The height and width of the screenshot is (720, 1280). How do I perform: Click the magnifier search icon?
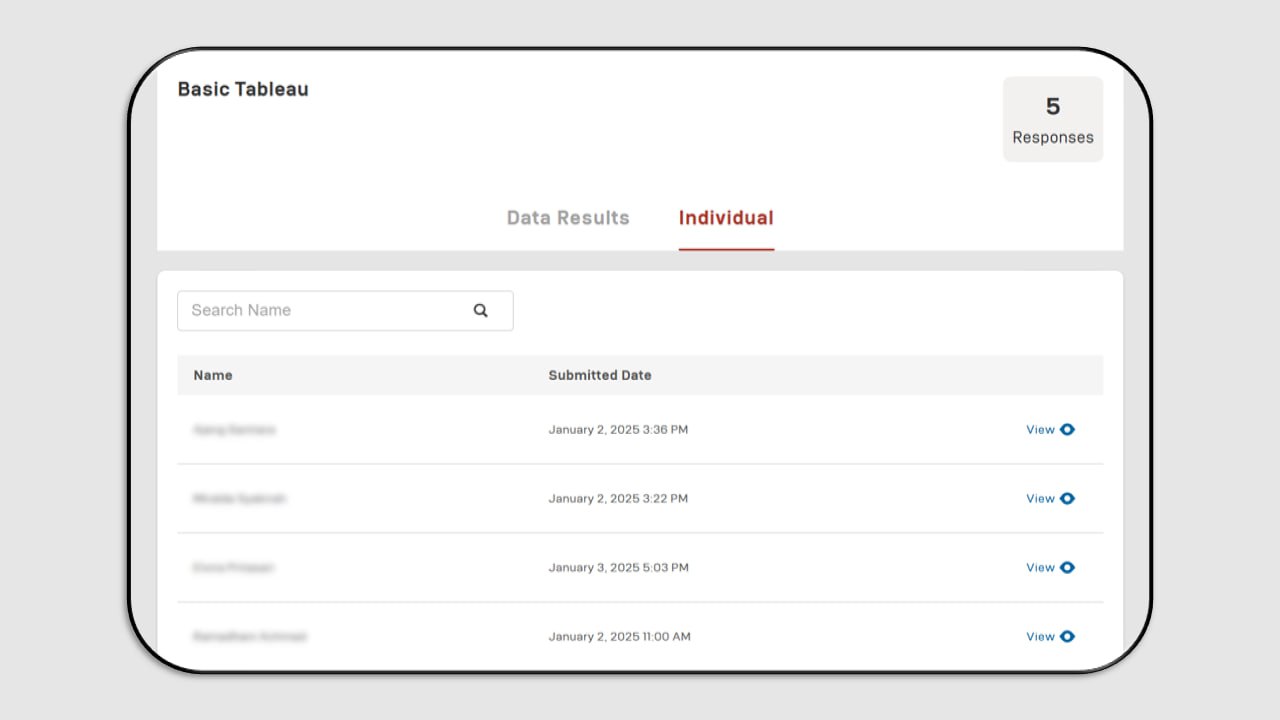coord(481,311)
